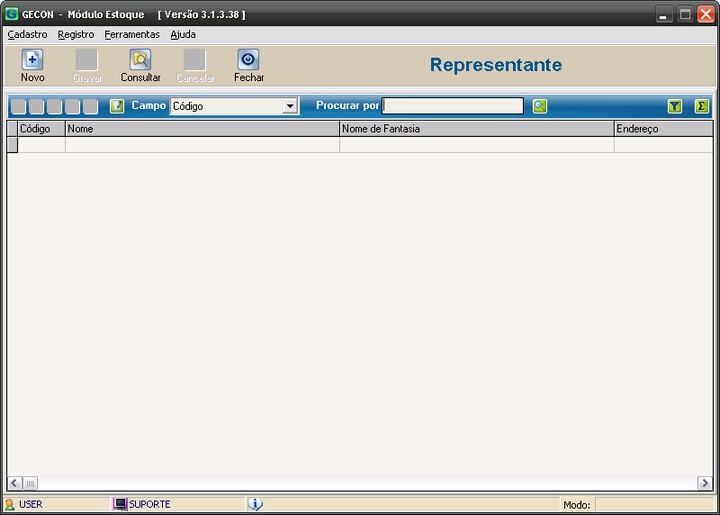Screen dimensions: 720x515
Task: Click the horizontal scrollbar right arrow
Action: pyautogui.click(x=705, y=483)
